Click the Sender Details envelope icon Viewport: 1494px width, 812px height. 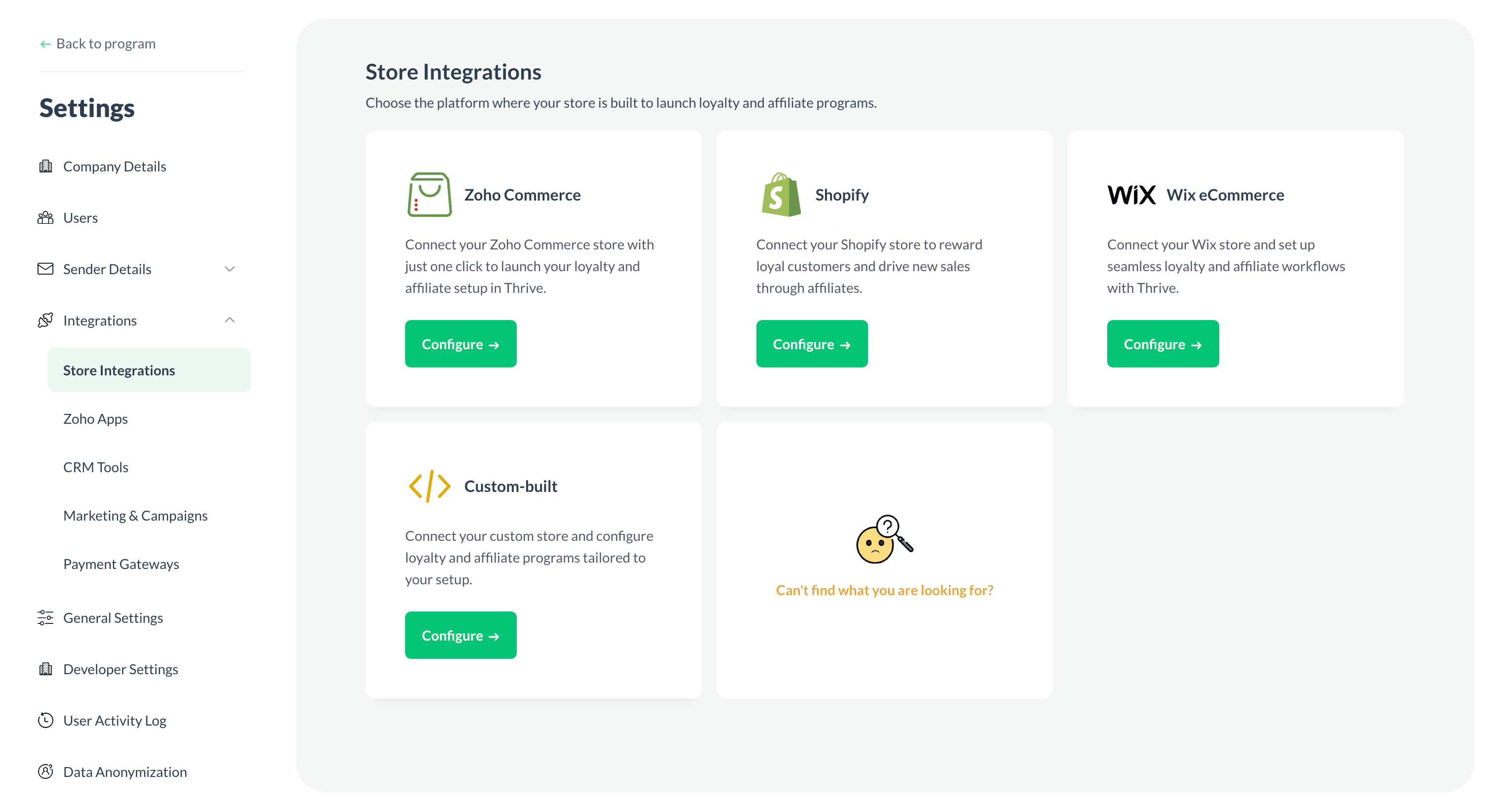pyautogui.click(x=45, y=269)
